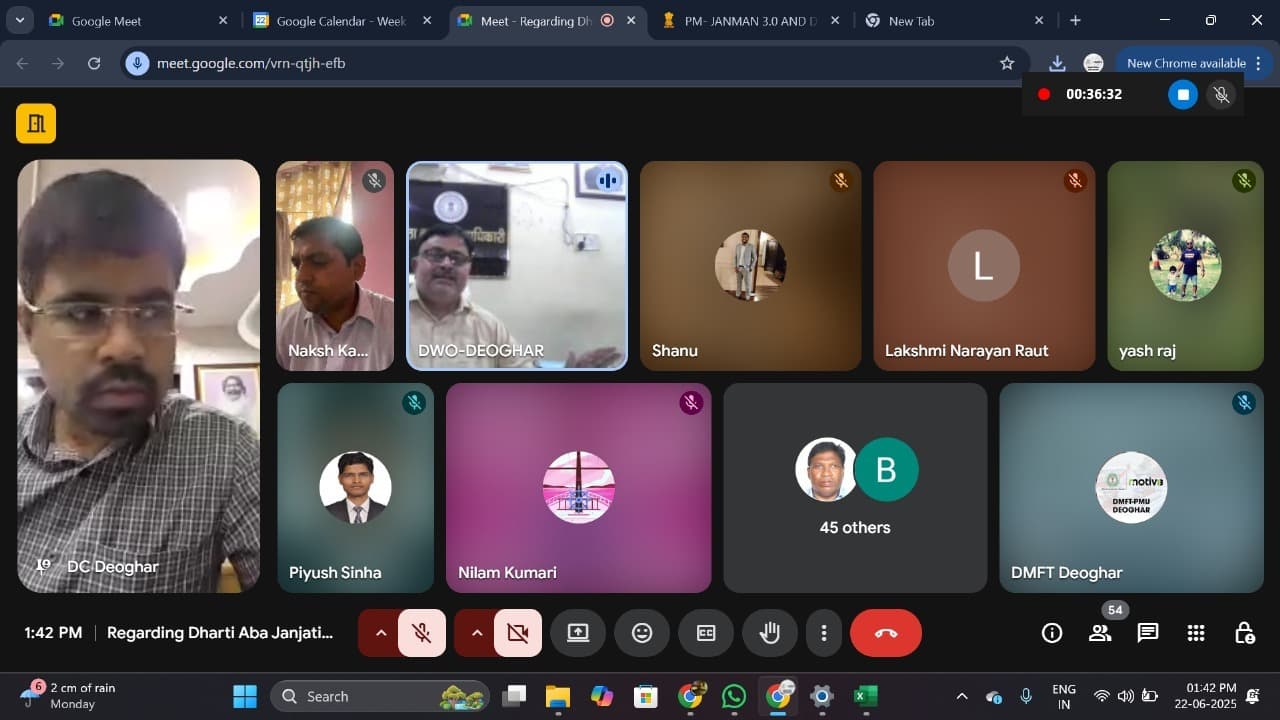The image size is (1280, 720).
Task: Stop the screen recording in overlay
Action: (x=1182, y=94)
